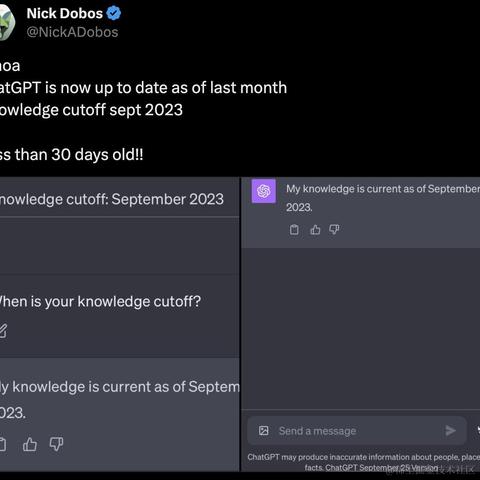Click the send arrow button

click(x=450, y=431)
